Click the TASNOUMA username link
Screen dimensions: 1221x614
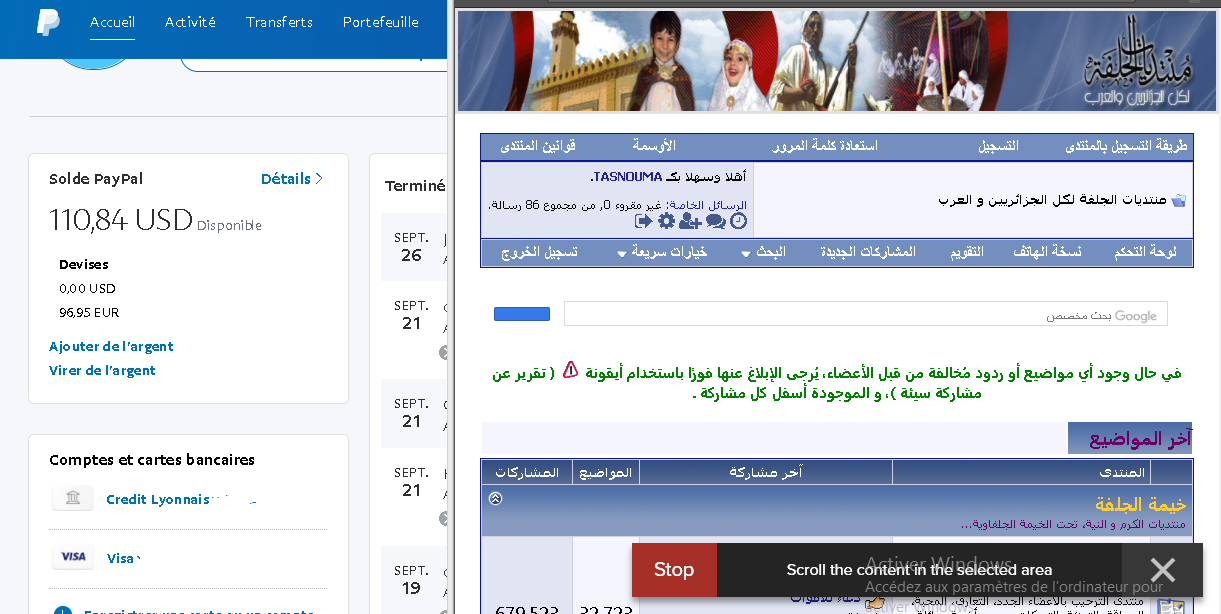626,177
